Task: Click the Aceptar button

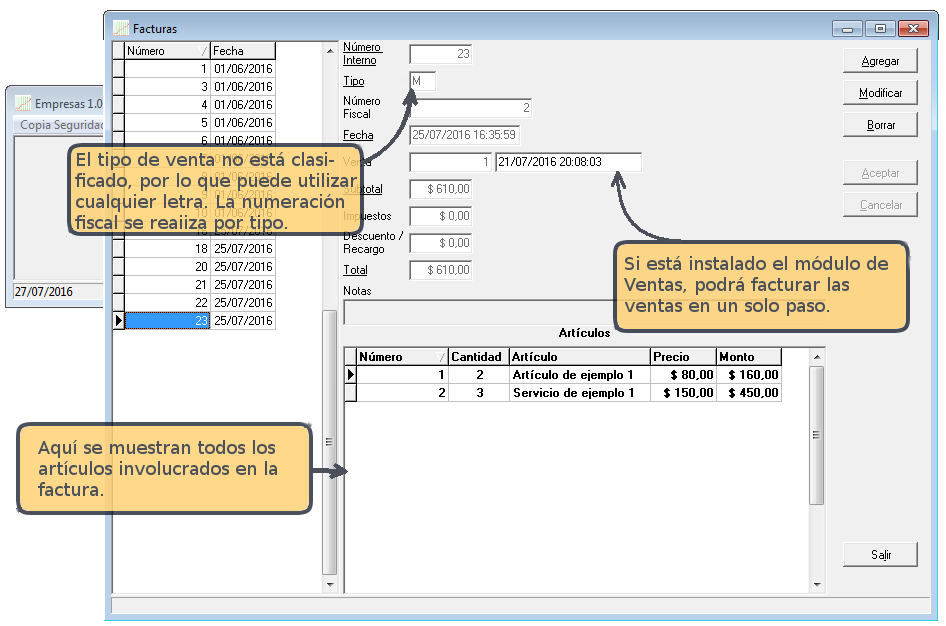Action: 880,173
